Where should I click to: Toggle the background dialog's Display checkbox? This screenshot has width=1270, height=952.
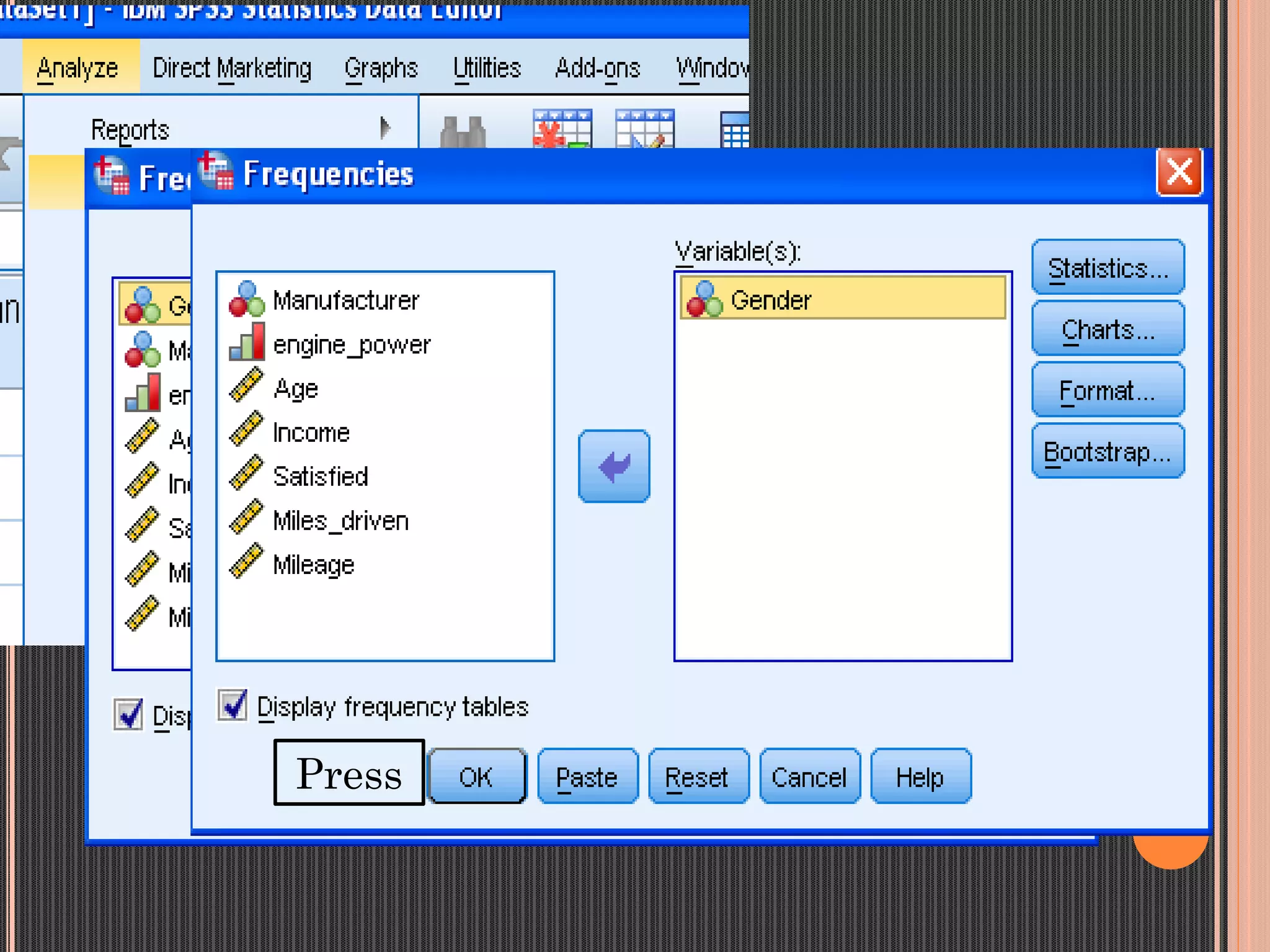pyautogui.click(x=128, y=714)
